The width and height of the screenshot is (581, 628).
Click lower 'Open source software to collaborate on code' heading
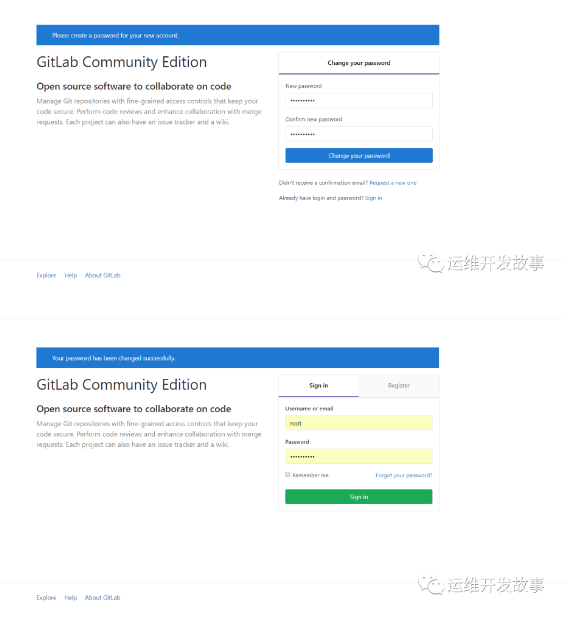(134, 409)
